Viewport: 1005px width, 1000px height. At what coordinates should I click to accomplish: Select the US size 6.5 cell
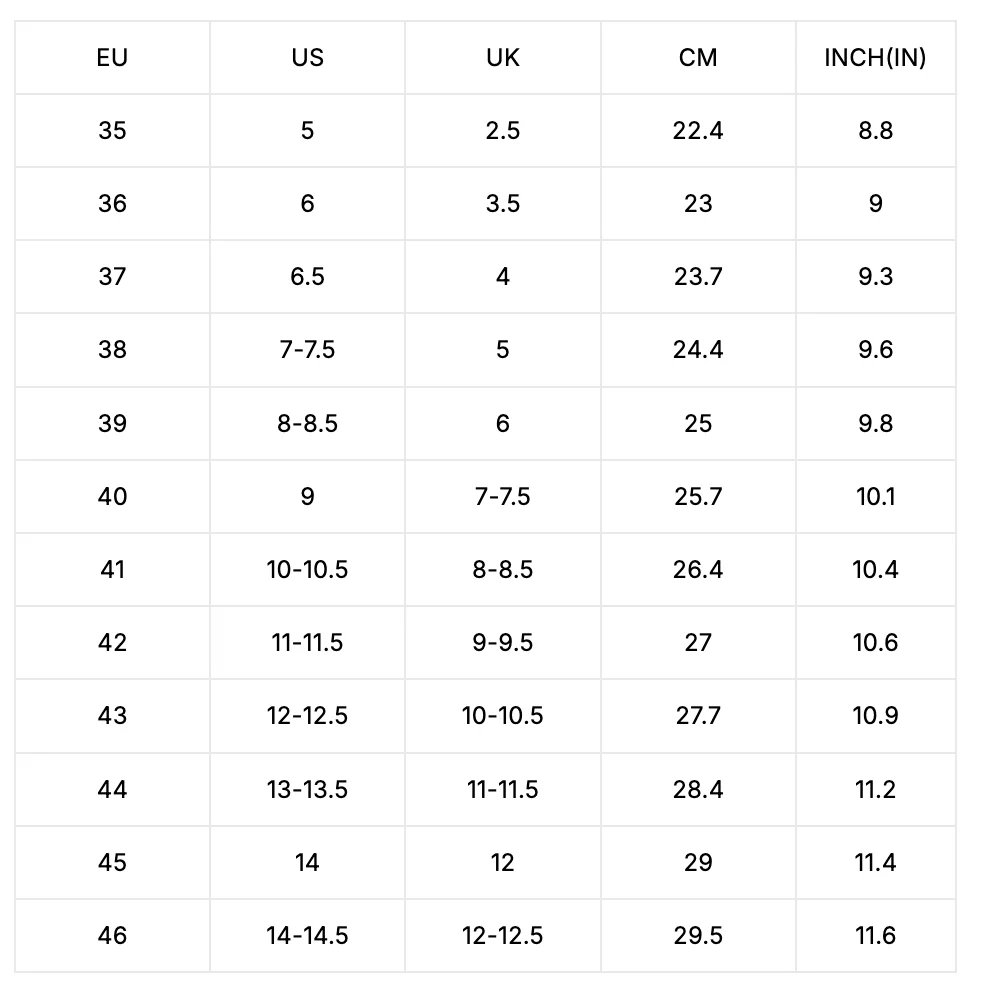[307, 277]
